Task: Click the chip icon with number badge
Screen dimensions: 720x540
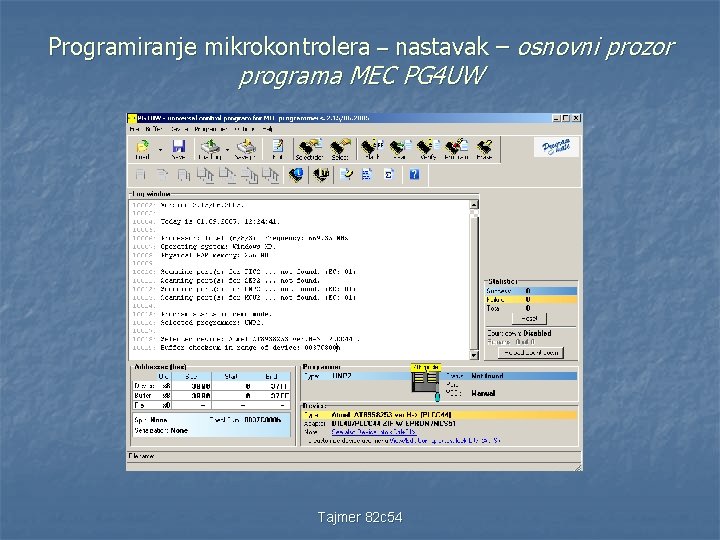Action: click(321, 175)
